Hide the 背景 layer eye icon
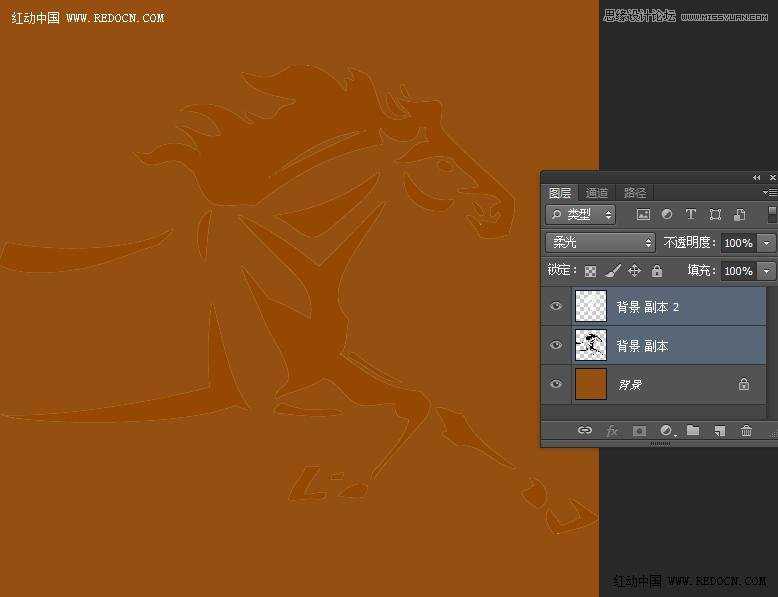The width and height of the screenshot is (778, 597). tap(557, 384)
